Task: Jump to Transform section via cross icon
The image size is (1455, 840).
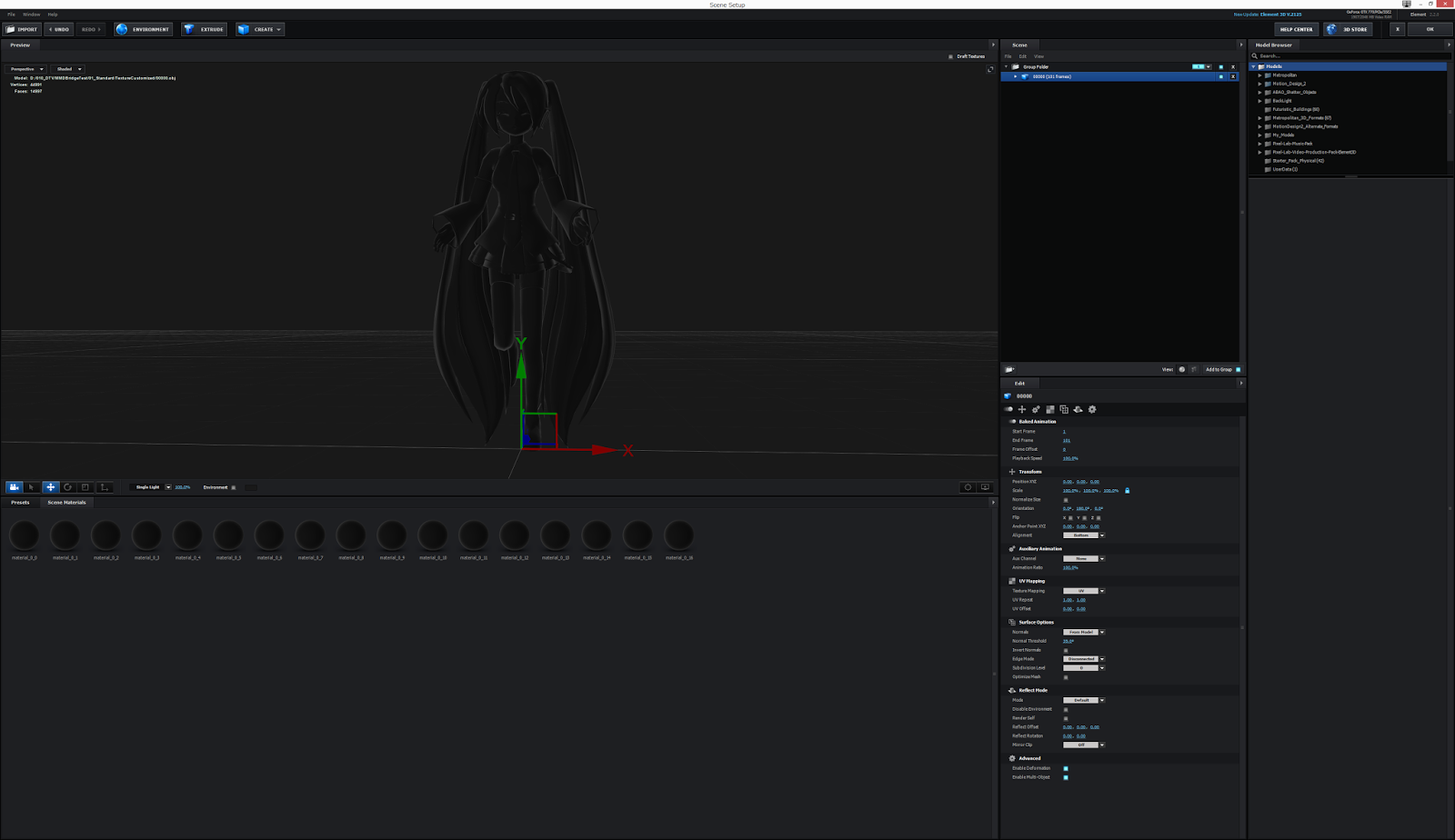Action: click(1021, 409)
